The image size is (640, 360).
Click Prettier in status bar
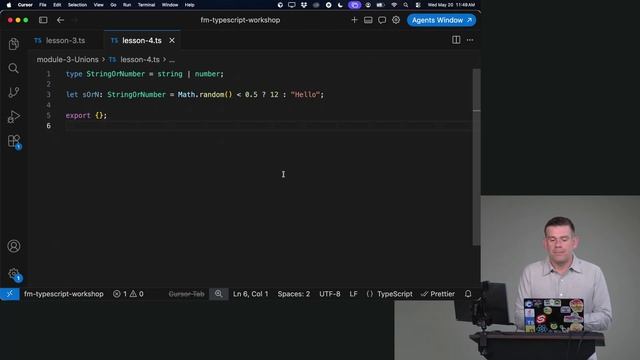tap(438, 294)
